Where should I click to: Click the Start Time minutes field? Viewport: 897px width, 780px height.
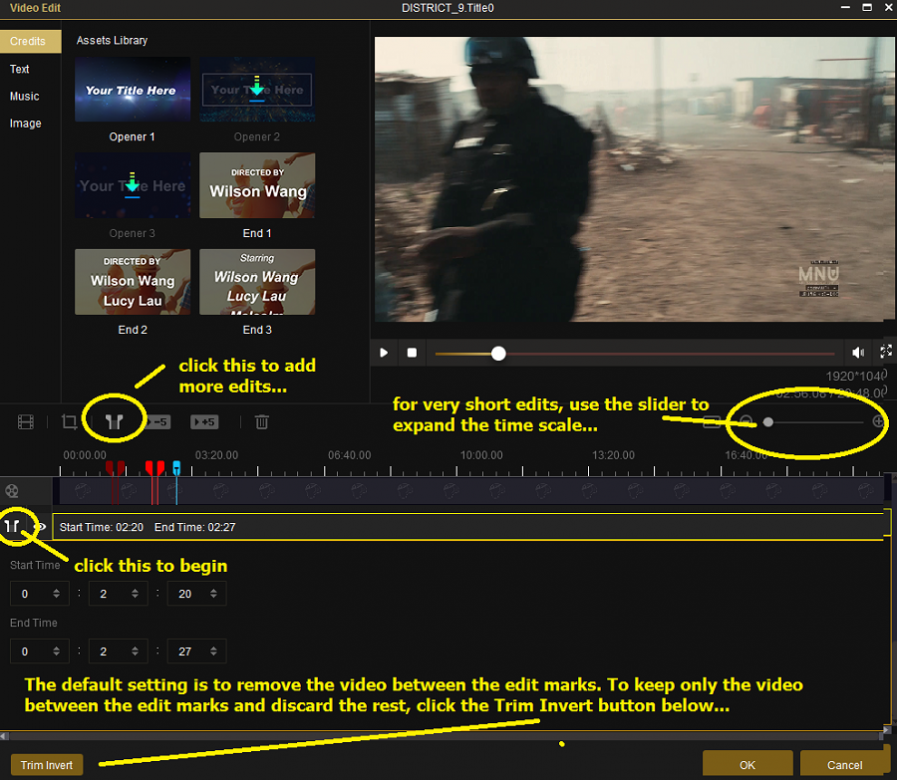(x=118, y=593)
